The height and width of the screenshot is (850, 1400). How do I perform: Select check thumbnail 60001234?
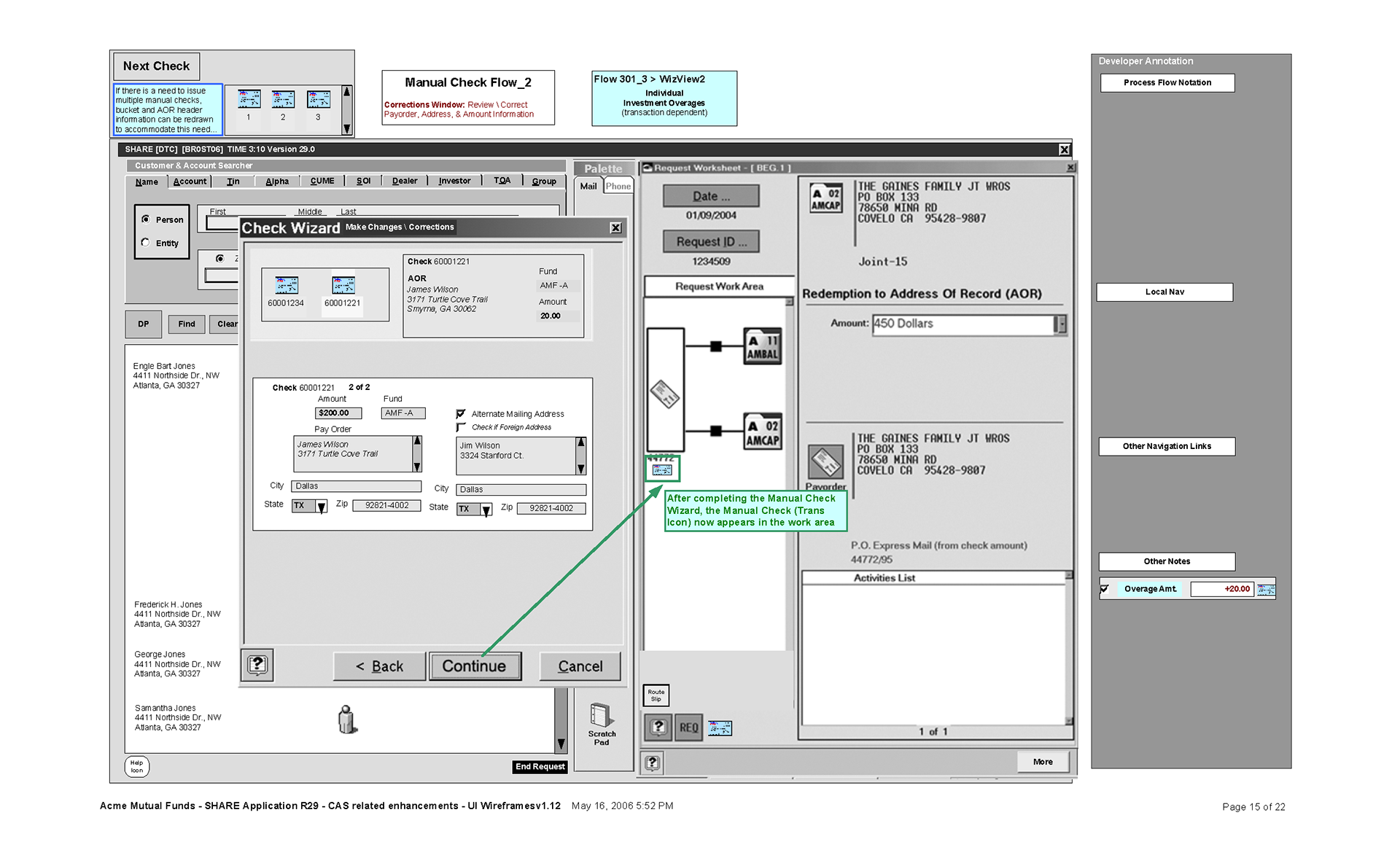tap(286, 286)
